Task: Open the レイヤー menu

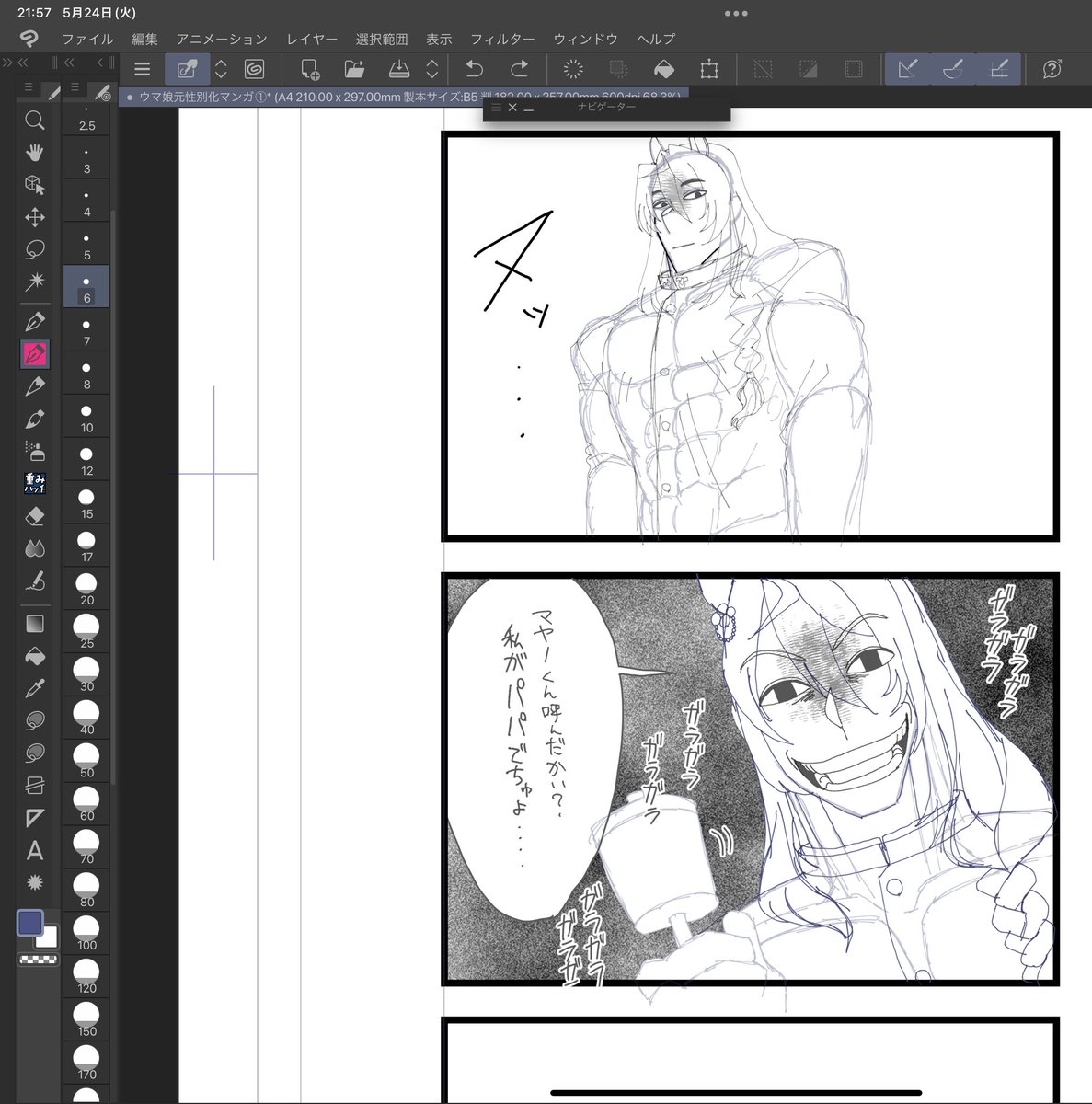Action: (312, 39)
